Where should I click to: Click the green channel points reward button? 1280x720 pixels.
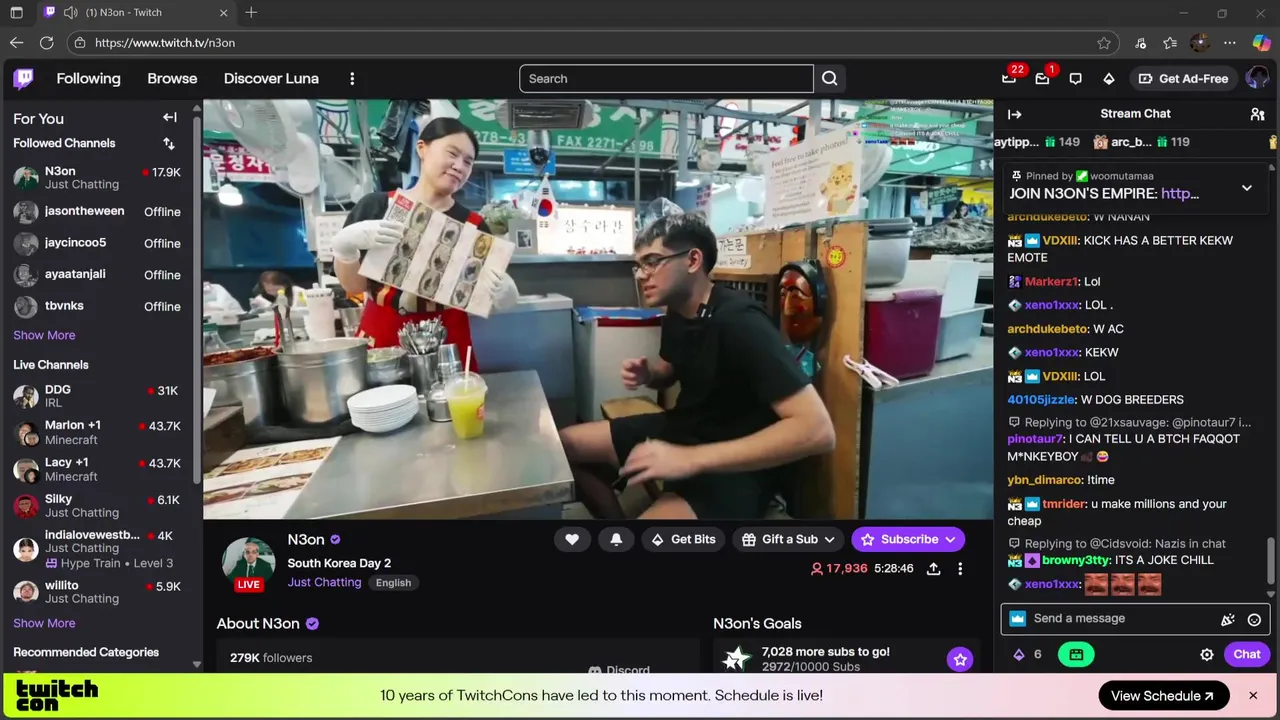(x=1076, y=654)
